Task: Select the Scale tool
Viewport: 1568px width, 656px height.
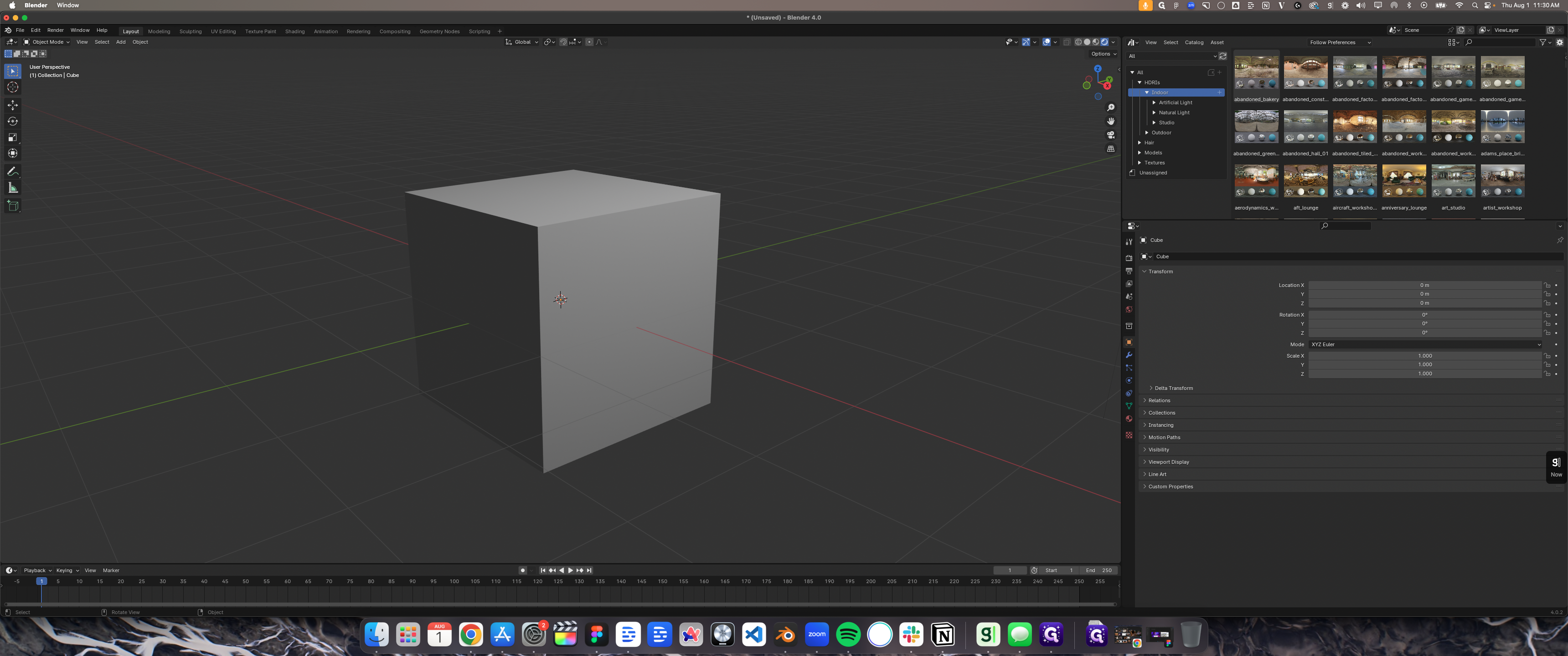Action: point(12,137)
